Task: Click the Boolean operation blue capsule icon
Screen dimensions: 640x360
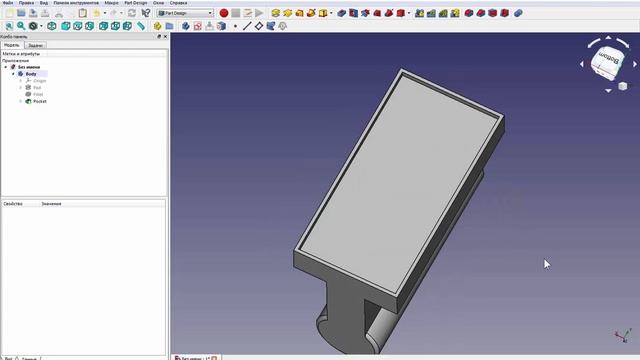Action: [x=518, y=13]
